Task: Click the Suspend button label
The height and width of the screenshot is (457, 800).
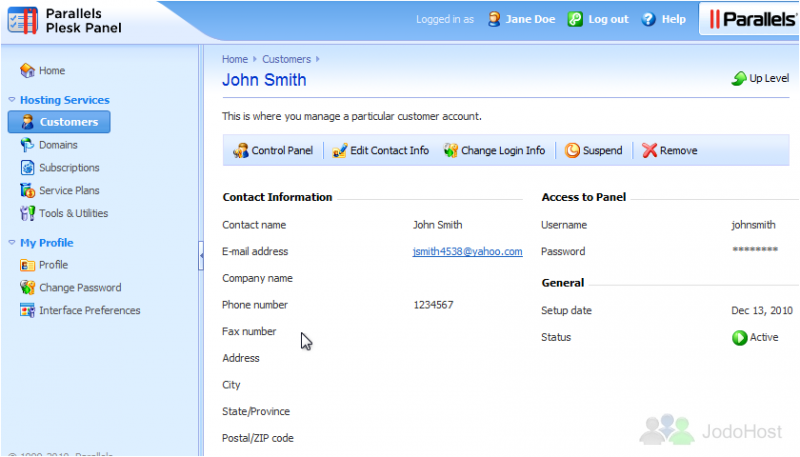Action: point(603,150)
